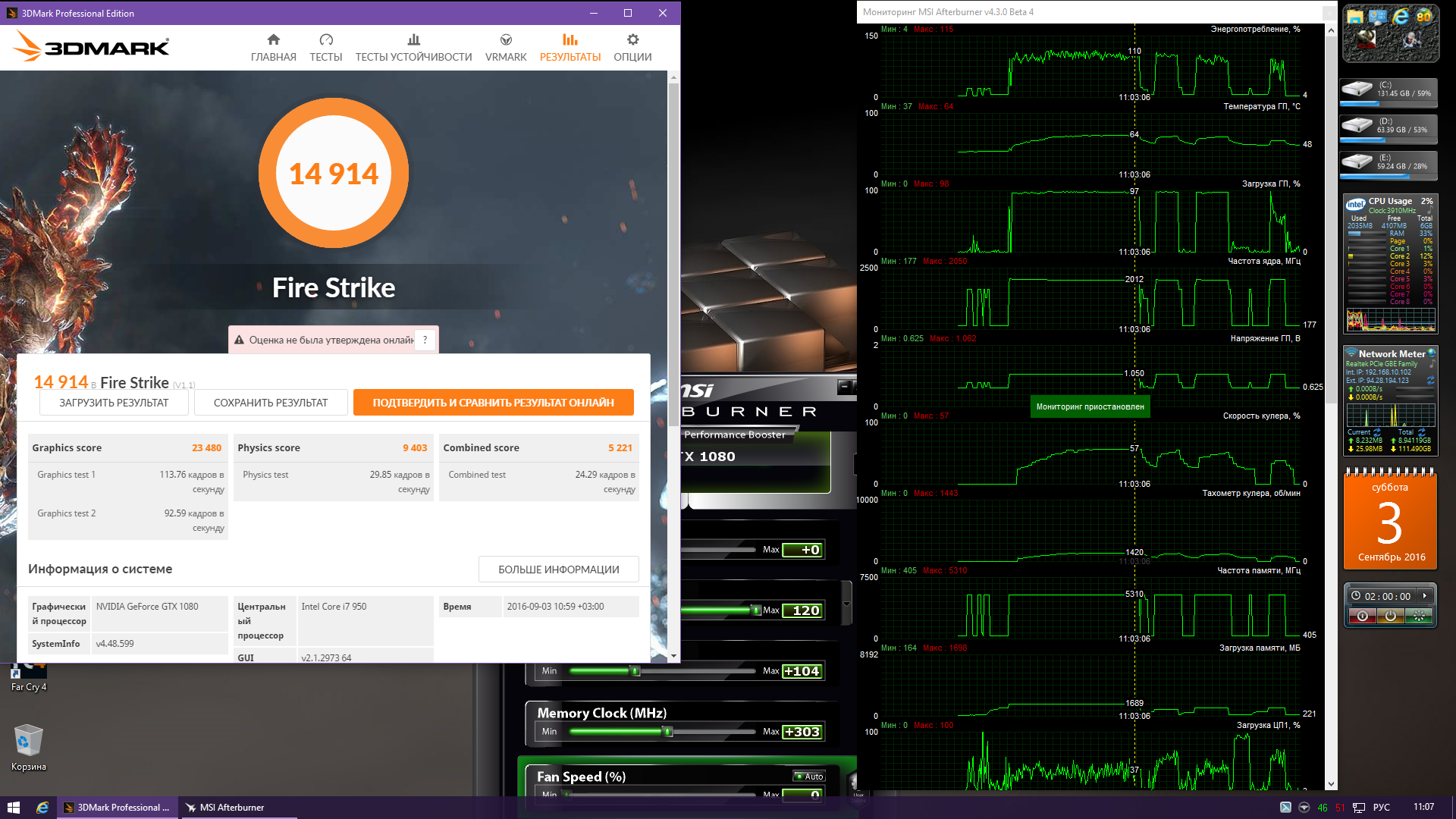This screenshot has height=819, width=1456.
Task: Open the ТЕСТЫ УСТОЙЧИВОСТИ stress tests icon
Action: [413, 40]
